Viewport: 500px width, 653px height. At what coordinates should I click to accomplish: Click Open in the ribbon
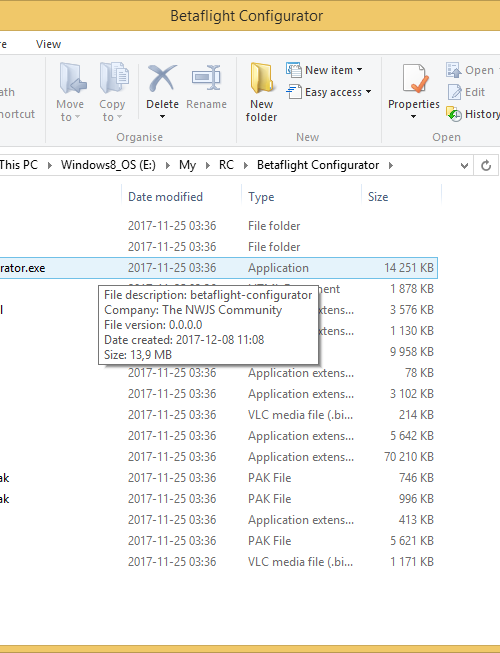[471, 70]
